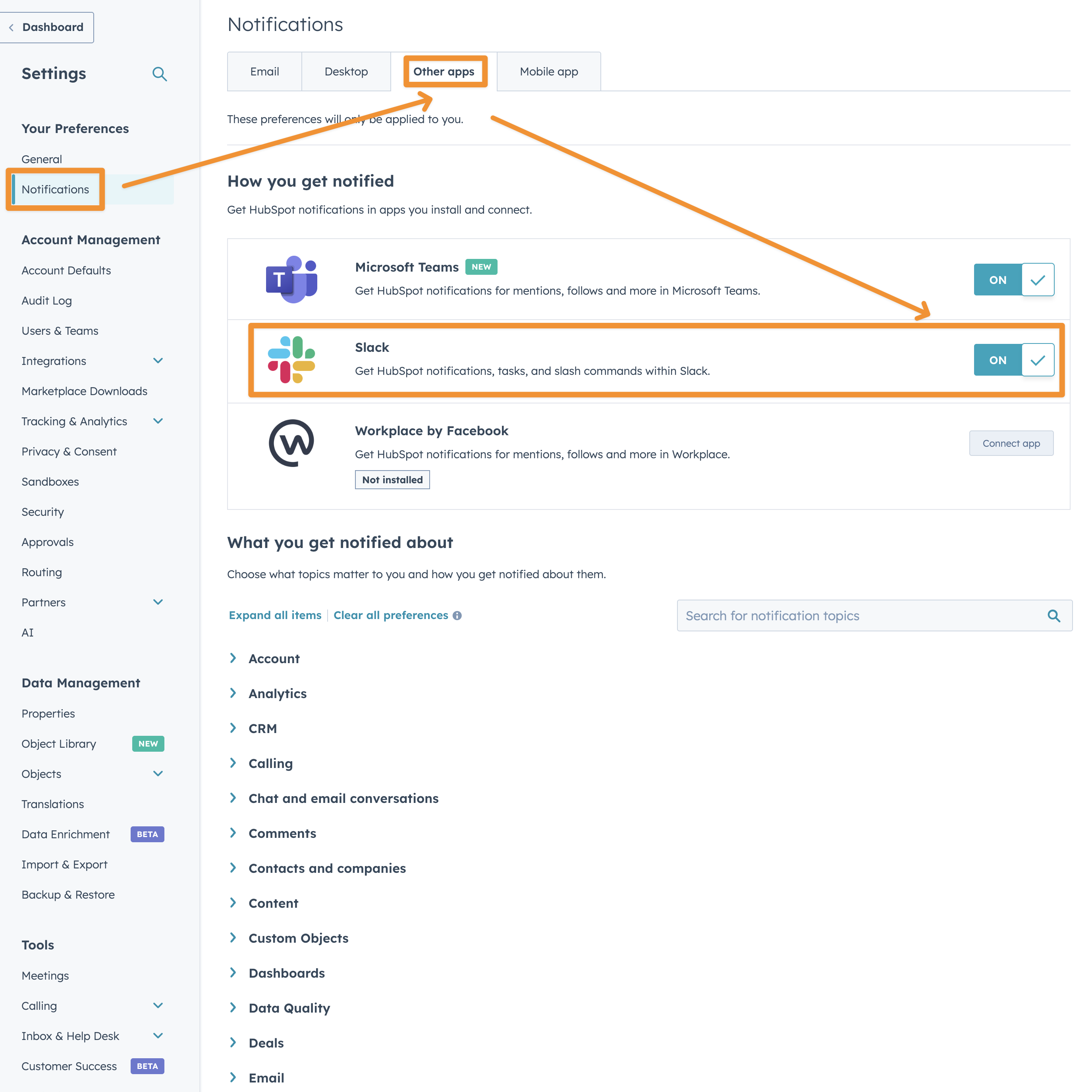Disable the Slack notifications toggle

(x=1013, y=360)
